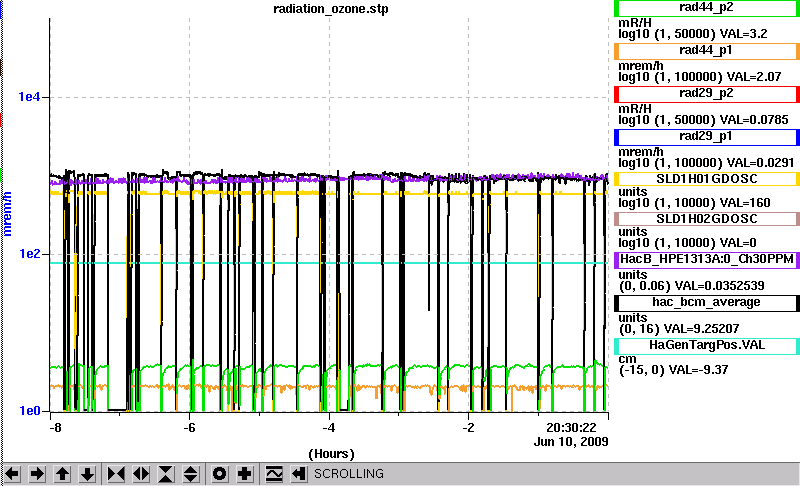
Task: Click the HaGenTargPos 'VAL=-9.37' readout
Action: tap(699, 370)
